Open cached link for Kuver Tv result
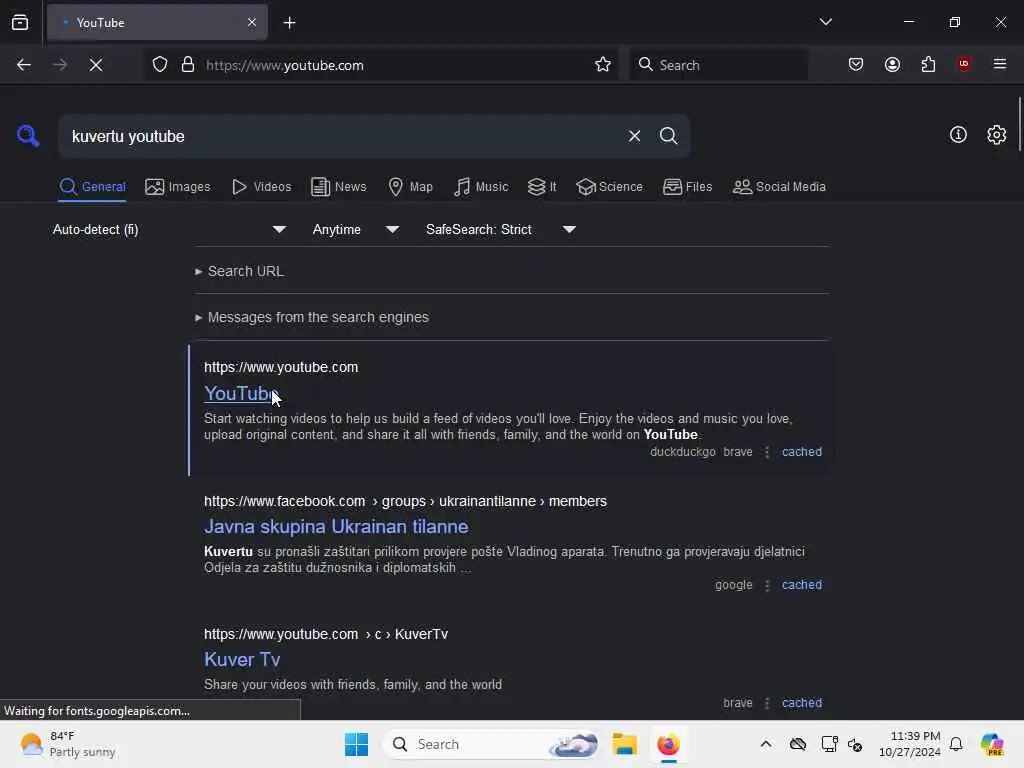Screen dimensions: 1024x768 [x=802, y=703]
